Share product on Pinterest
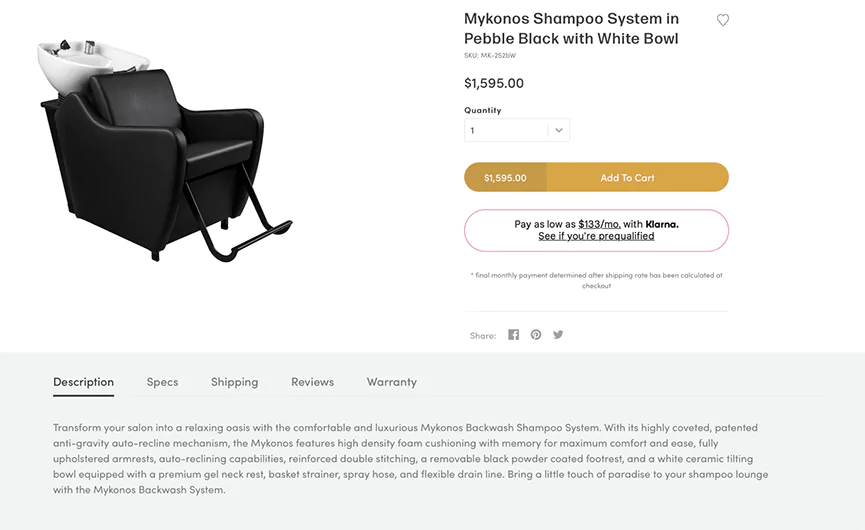865x530 pixels. pos(536,335)
